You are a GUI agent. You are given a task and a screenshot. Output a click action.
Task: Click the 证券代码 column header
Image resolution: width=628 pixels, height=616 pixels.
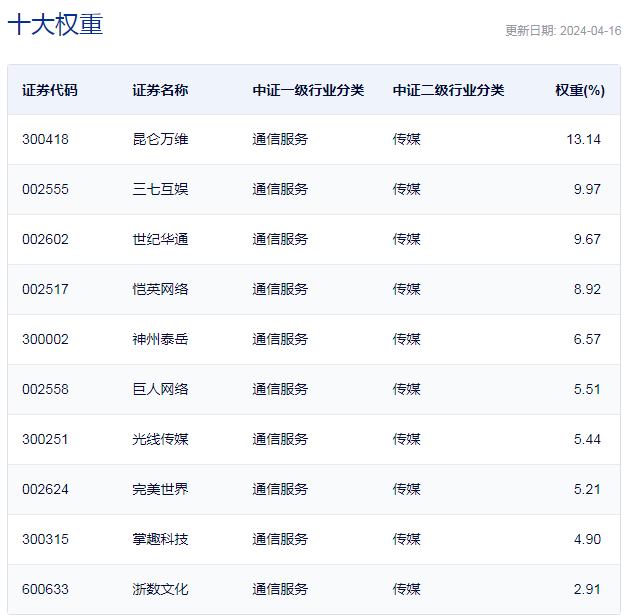(x=50, y=90)
